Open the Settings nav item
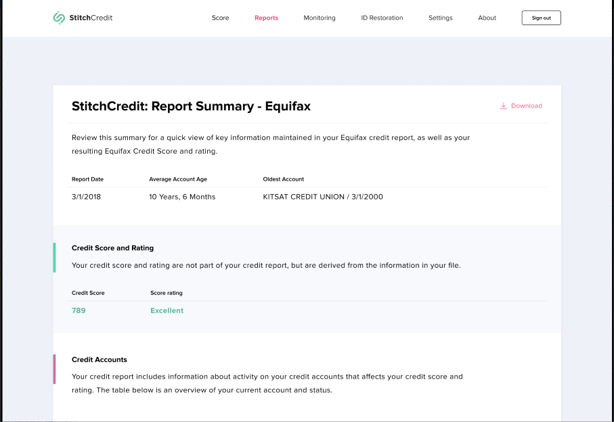Screen dimensions: 614x422 [440, 18]
